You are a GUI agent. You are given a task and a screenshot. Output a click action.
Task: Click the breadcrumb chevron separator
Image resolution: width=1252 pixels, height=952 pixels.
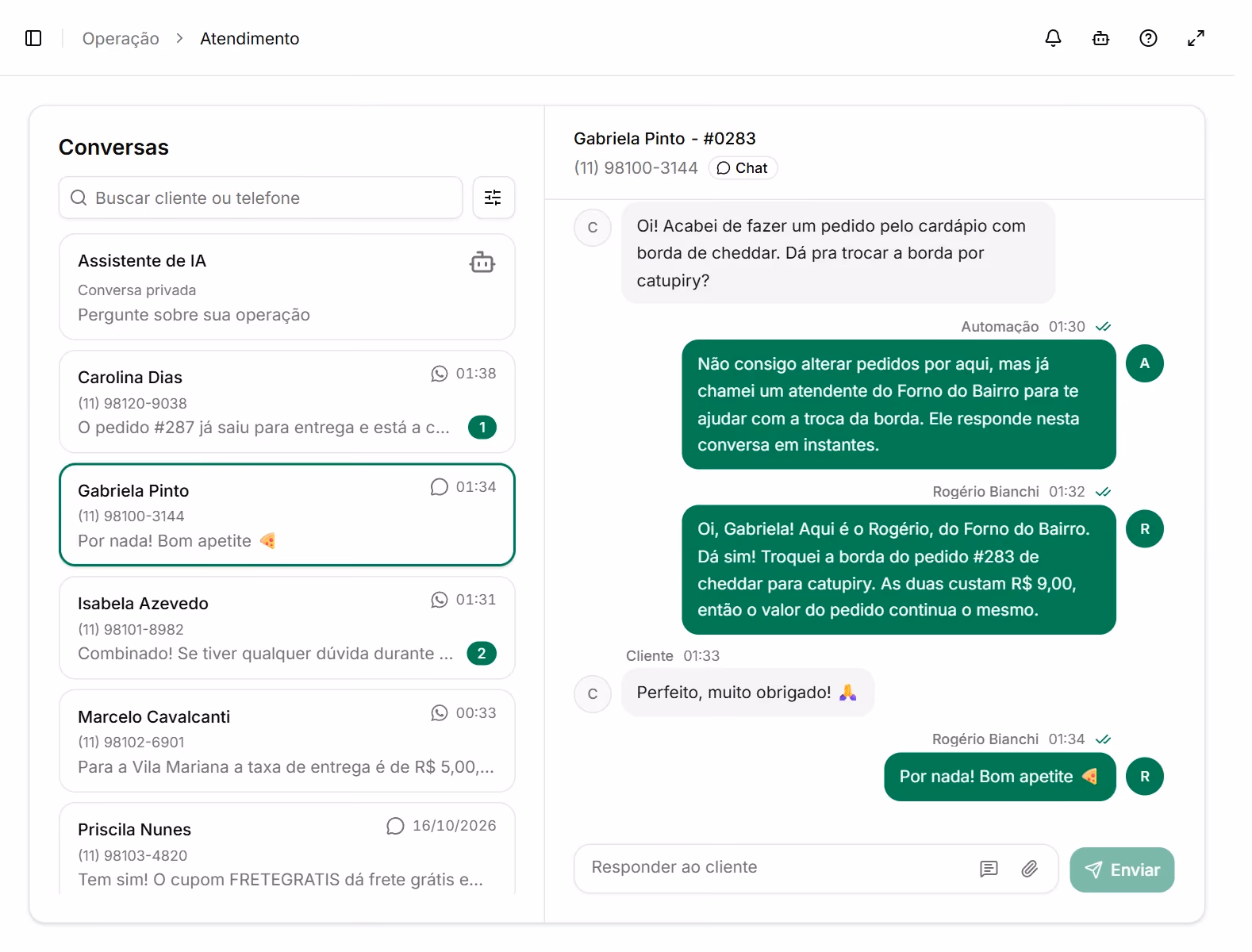(180, 38)
